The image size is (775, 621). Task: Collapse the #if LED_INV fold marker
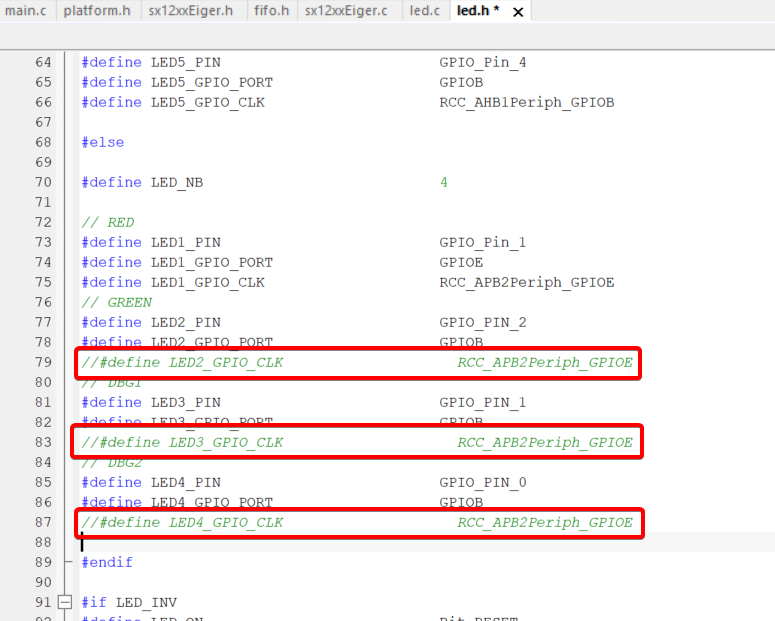pyautogui.click(x=66, y=602)
